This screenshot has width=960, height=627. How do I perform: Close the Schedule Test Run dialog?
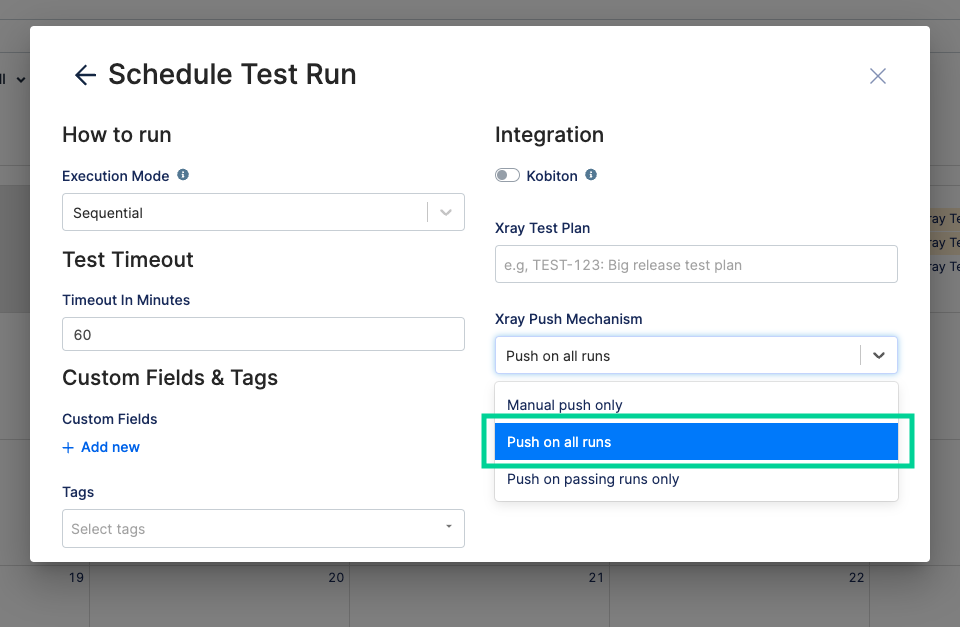tap(877, 76)
